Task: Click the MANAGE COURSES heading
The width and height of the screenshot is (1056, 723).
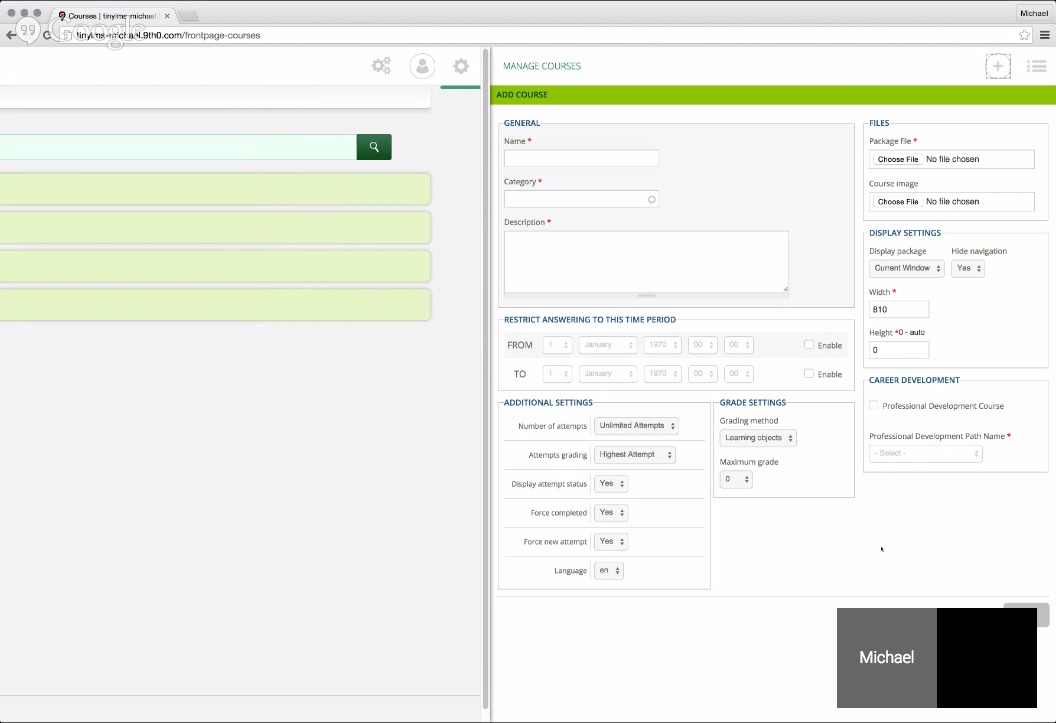Action: point(542,66)
